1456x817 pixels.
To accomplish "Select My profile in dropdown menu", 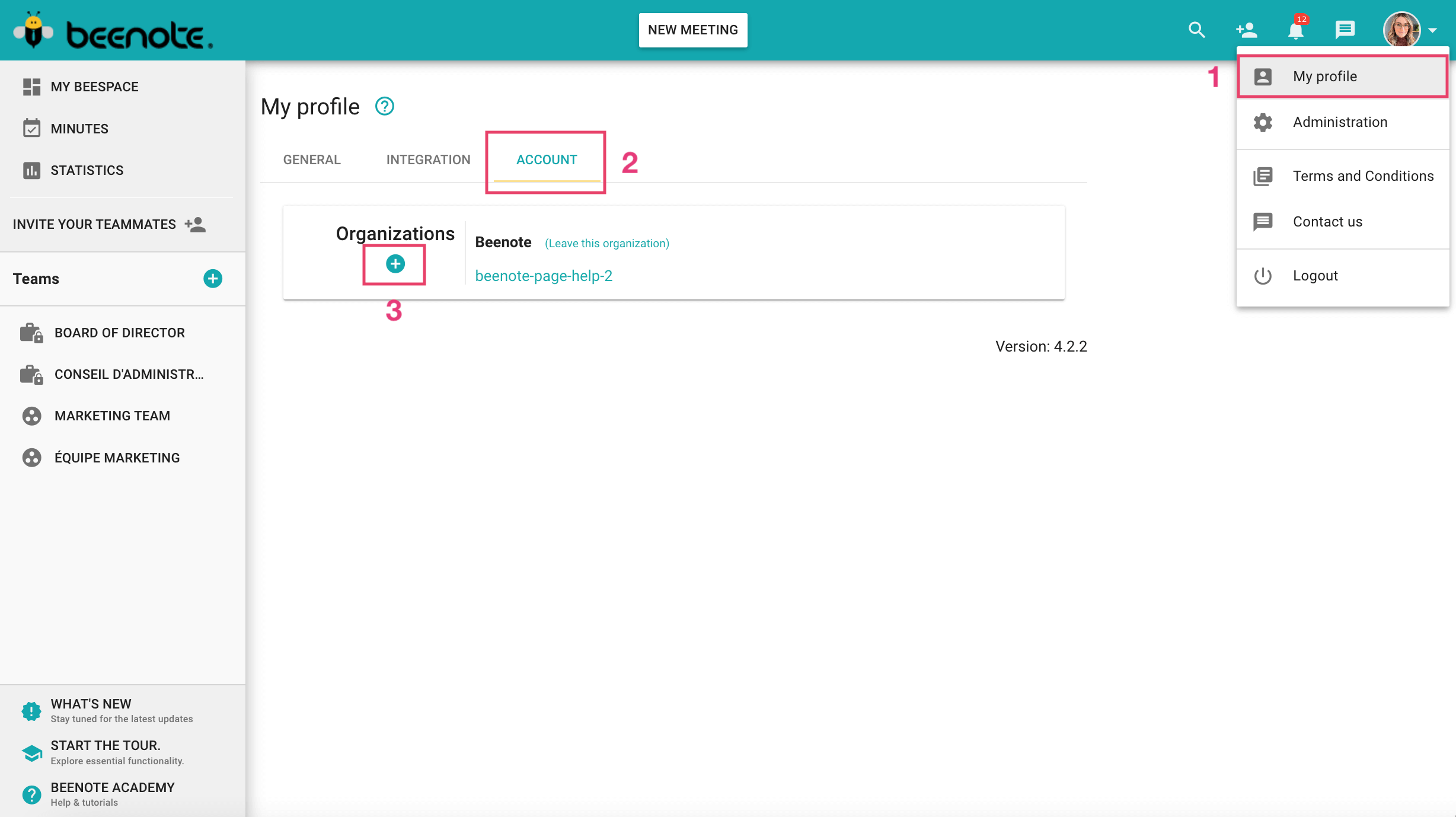I will (1342, 76).
